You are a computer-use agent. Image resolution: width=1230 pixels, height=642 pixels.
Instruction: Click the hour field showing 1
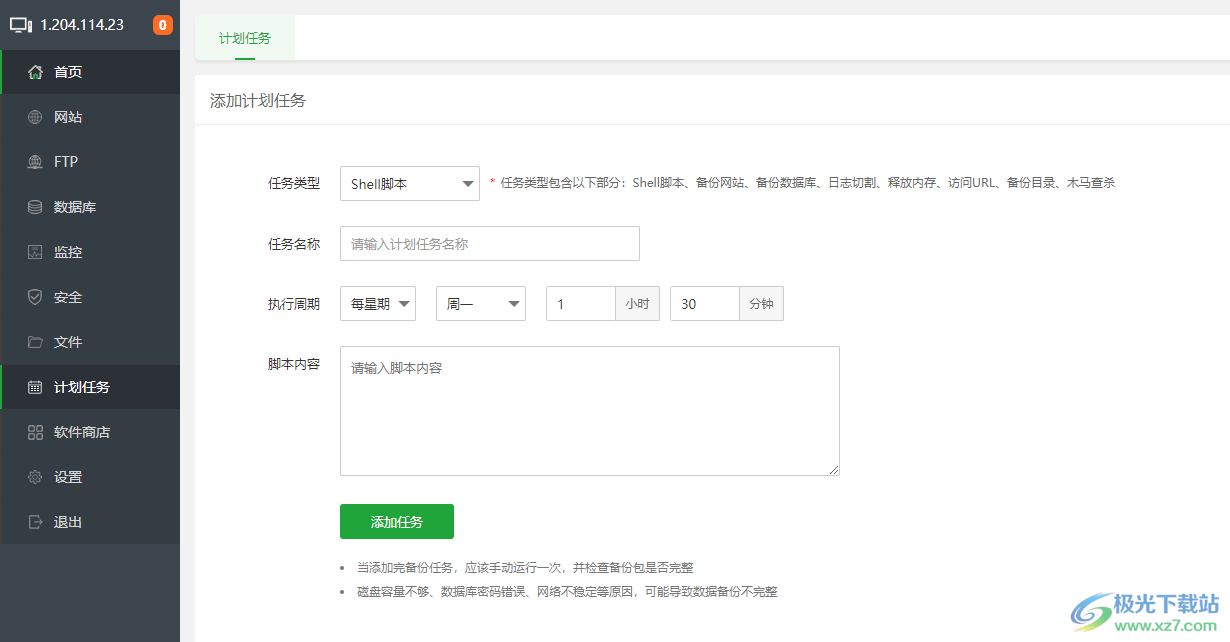[580, 304]
